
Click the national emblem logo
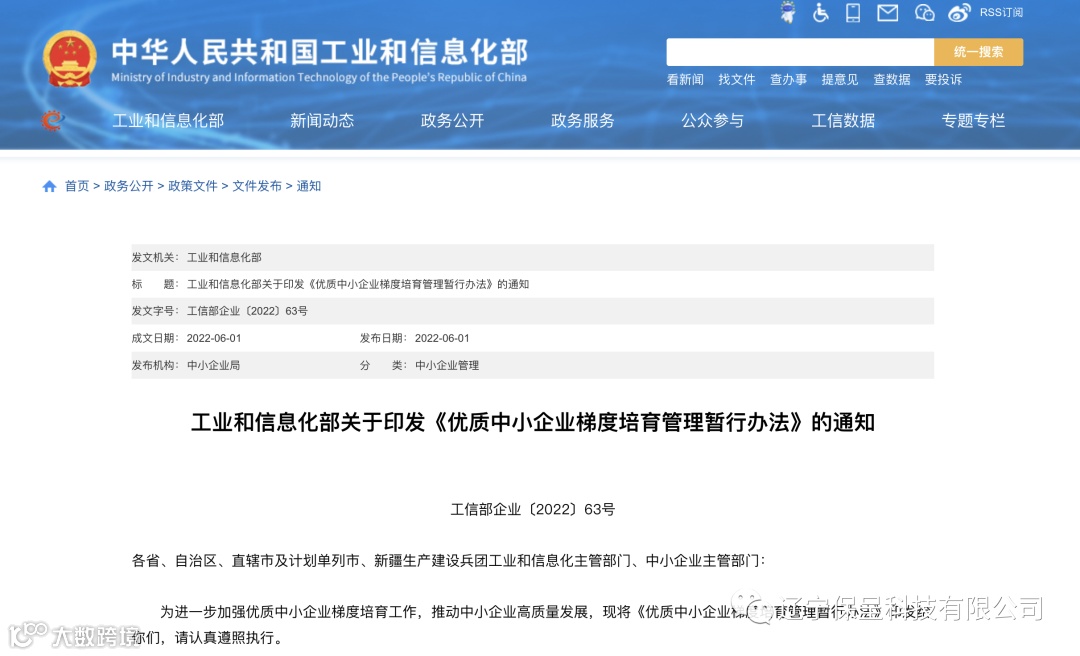[69, 59]
